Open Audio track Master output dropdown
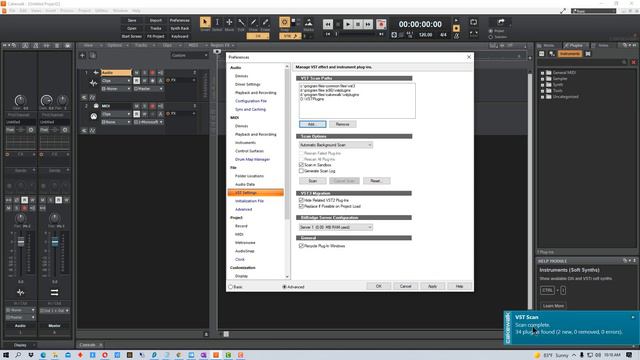 [x=149, y=89]
